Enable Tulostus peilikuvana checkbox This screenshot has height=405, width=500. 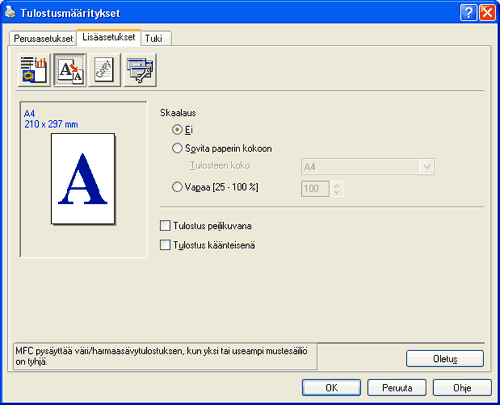pyautogui.click(x=165, y=226)
